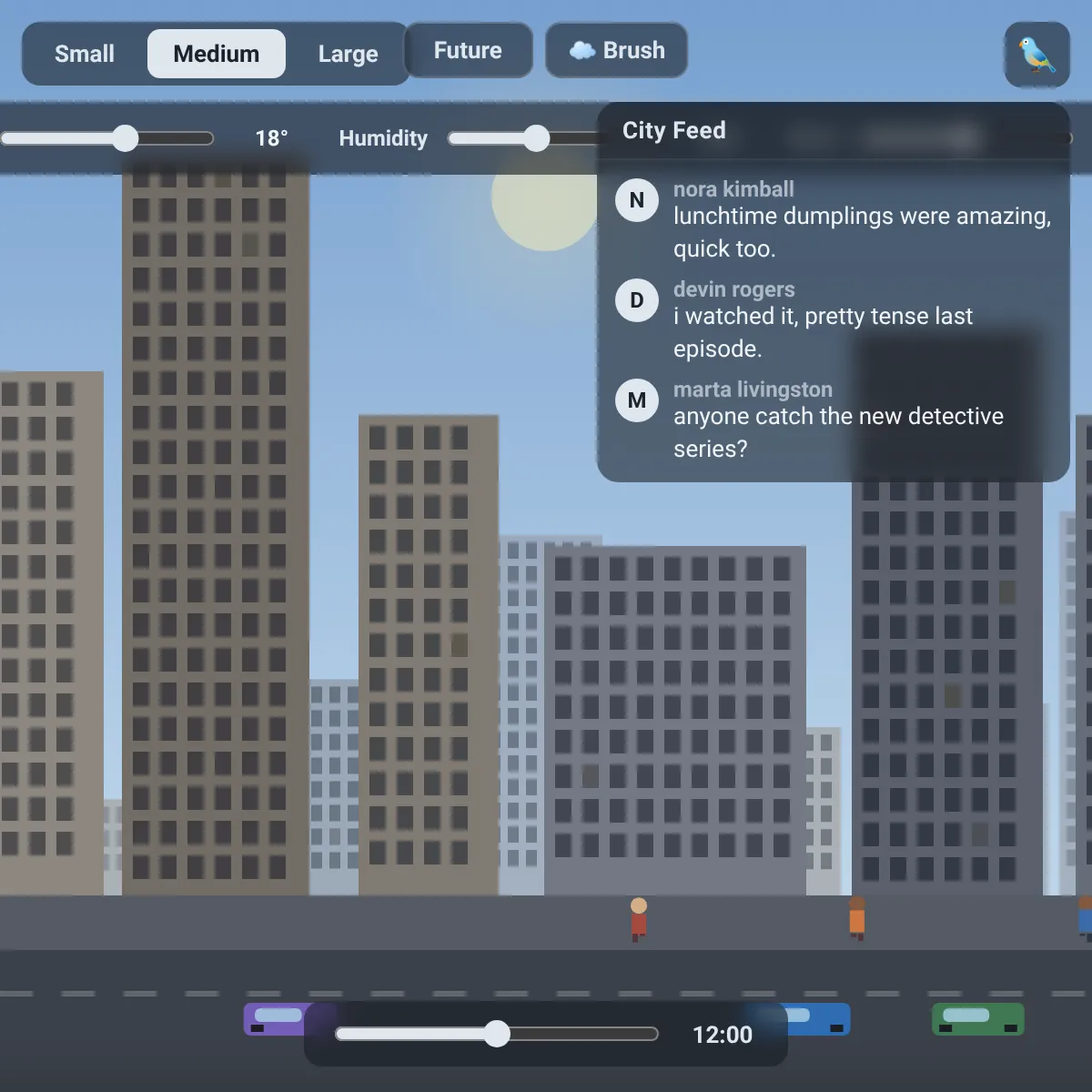The width and height of the screenshot is (1092, 1092).
Task: Click the Humidity slider handle
Action: coord(537,138)
